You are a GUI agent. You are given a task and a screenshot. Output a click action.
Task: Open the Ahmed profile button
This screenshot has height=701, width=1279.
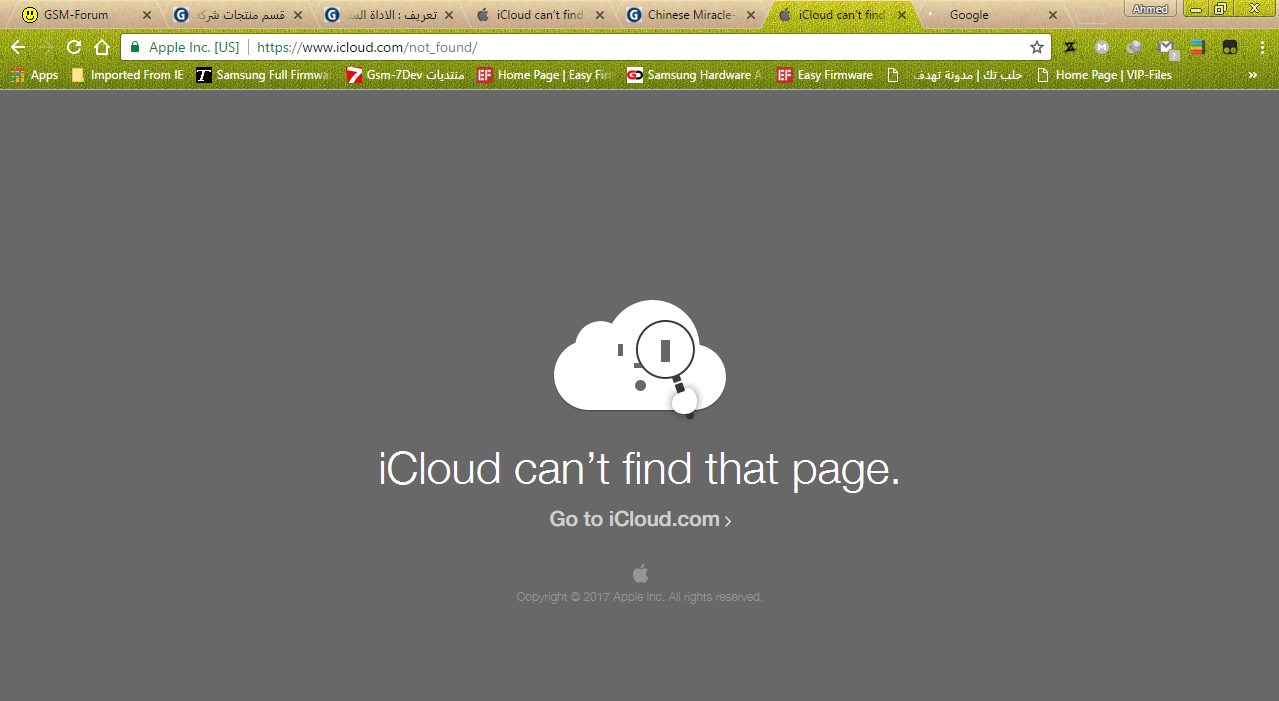point(1150,9)
